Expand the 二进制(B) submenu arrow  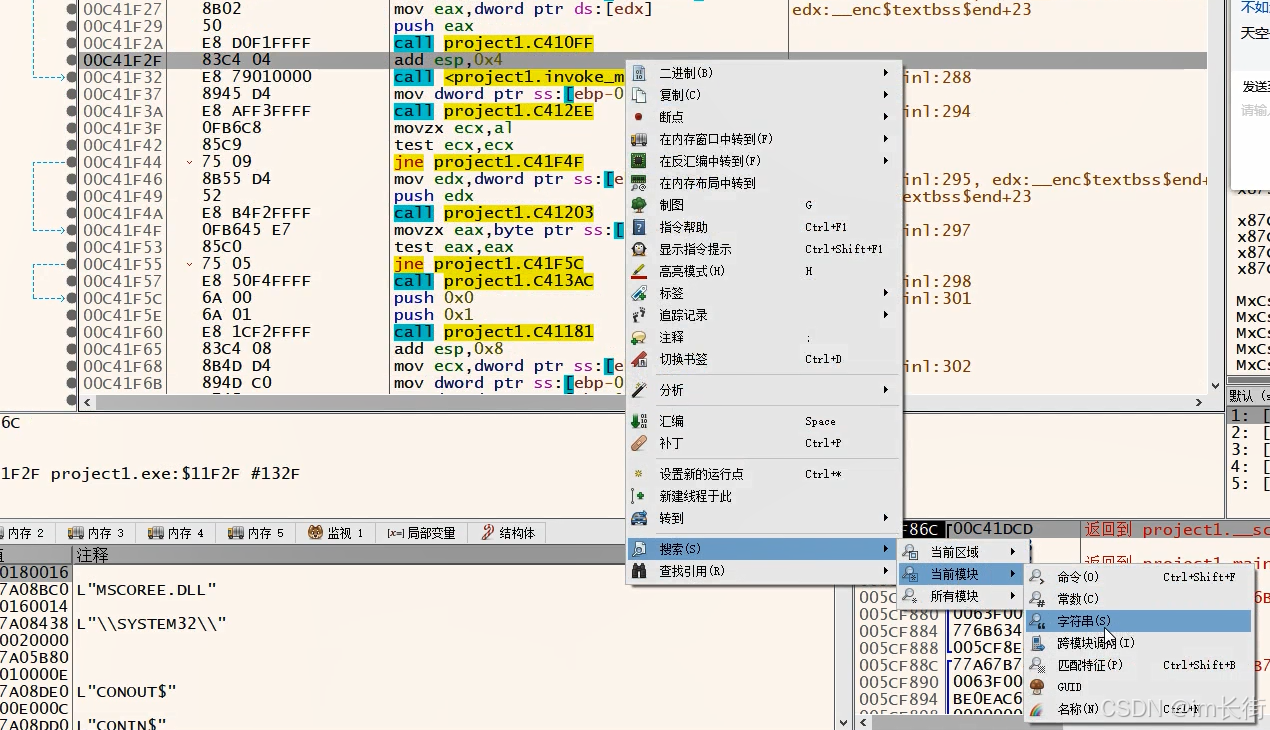886,73
